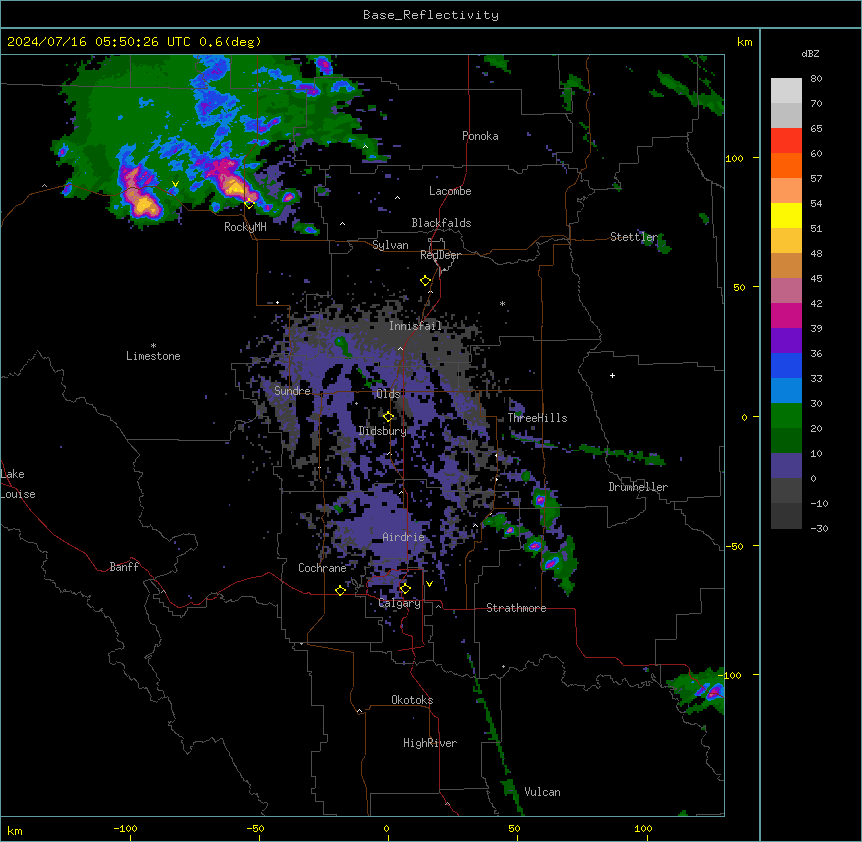
Task: Click the Vulcan label
Action: coord(542,792)
